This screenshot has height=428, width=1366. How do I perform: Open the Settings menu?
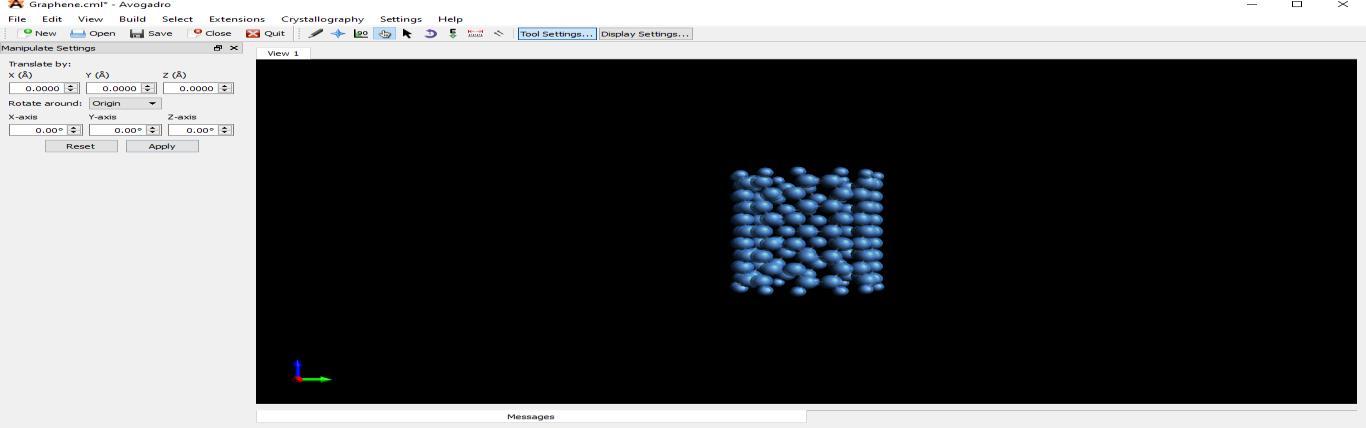(400, 18)
